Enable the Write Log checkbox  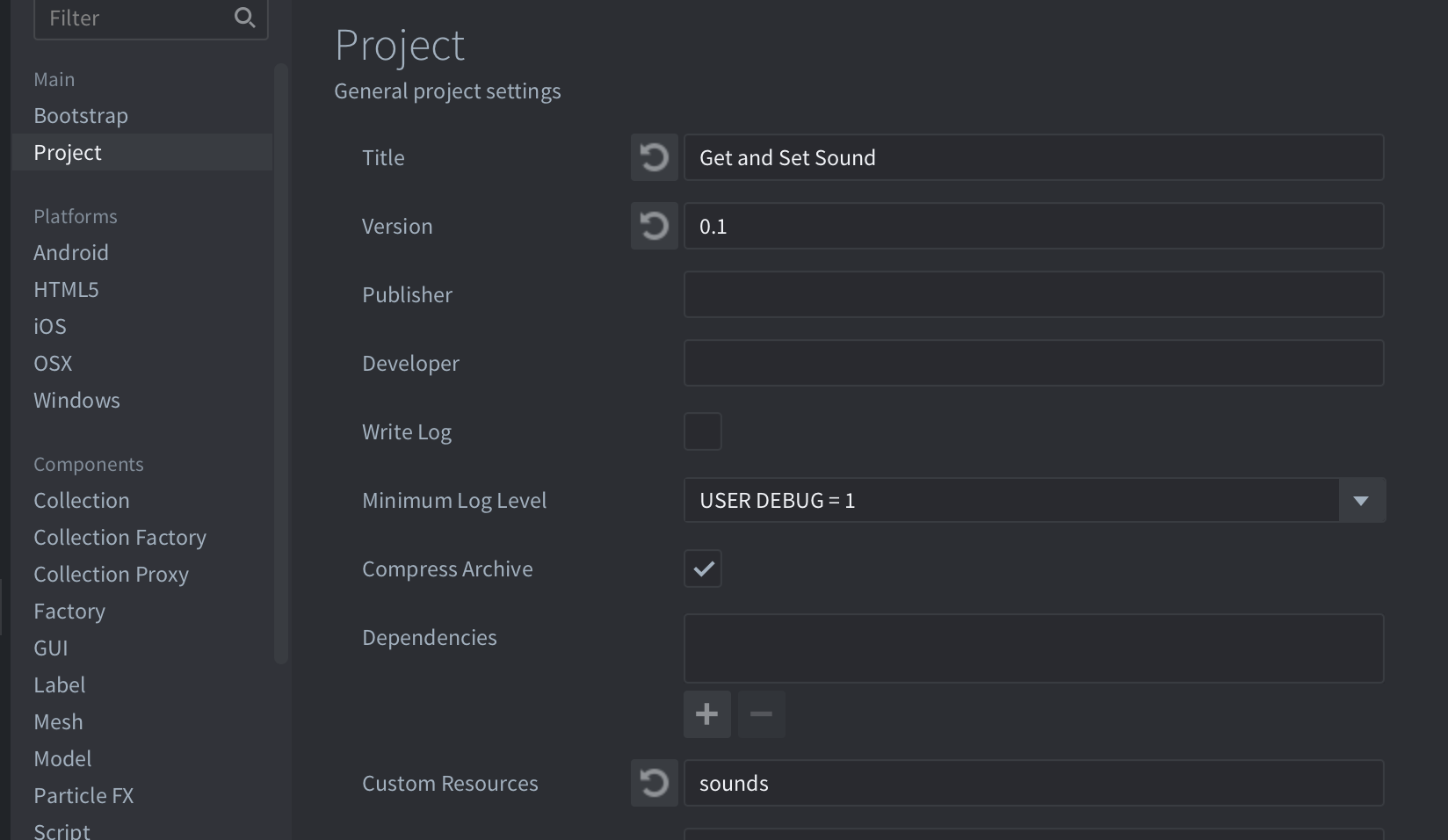(x=703, y=431)
